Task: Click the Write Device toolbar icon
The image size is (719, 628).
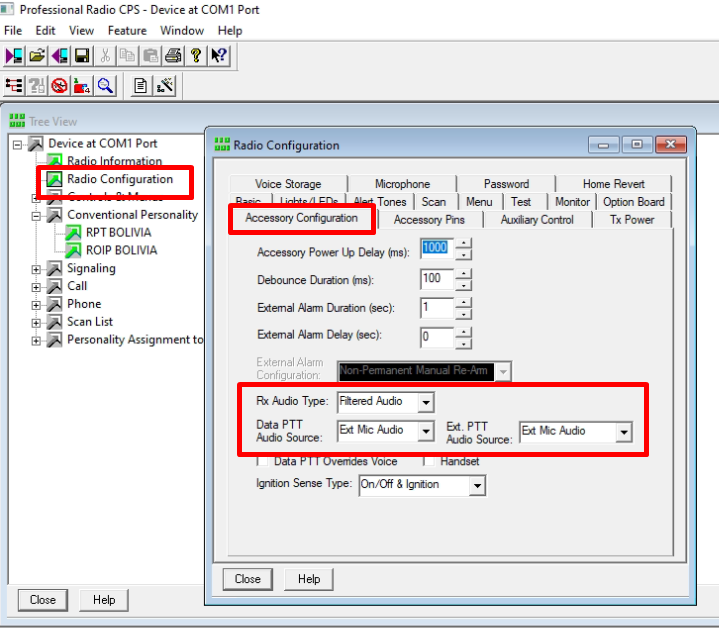Action: [x=60, y=56]
